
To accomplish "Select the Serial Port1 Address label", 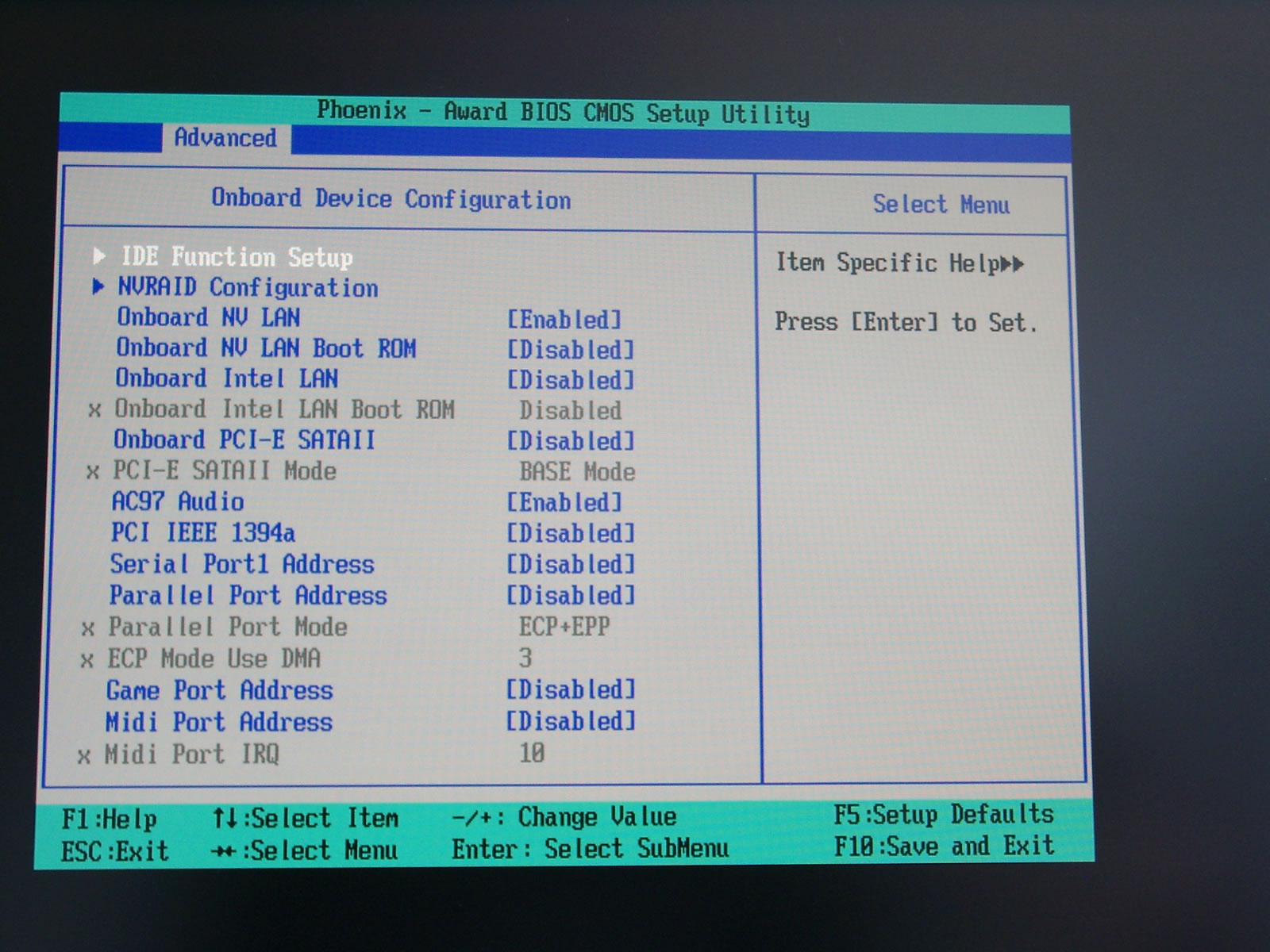I will [x=242, y=564].
